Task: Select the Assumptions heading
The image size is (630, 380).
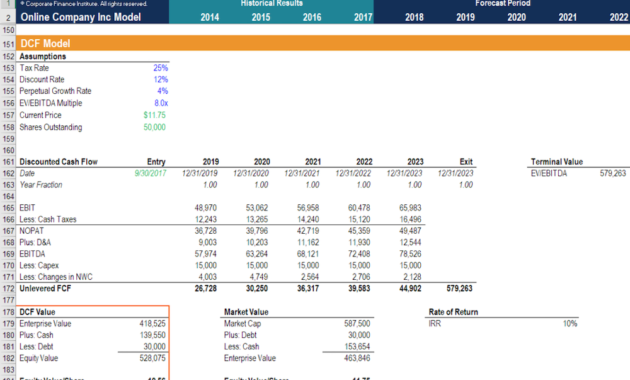Action: coord(43,56)
